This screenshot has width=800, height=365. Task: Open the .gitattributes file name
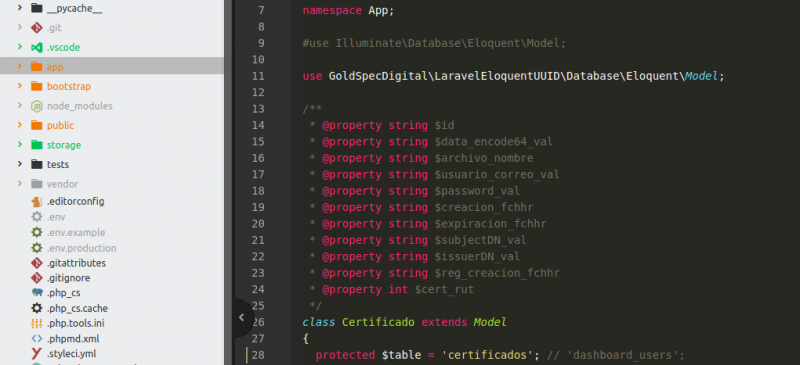77,263
